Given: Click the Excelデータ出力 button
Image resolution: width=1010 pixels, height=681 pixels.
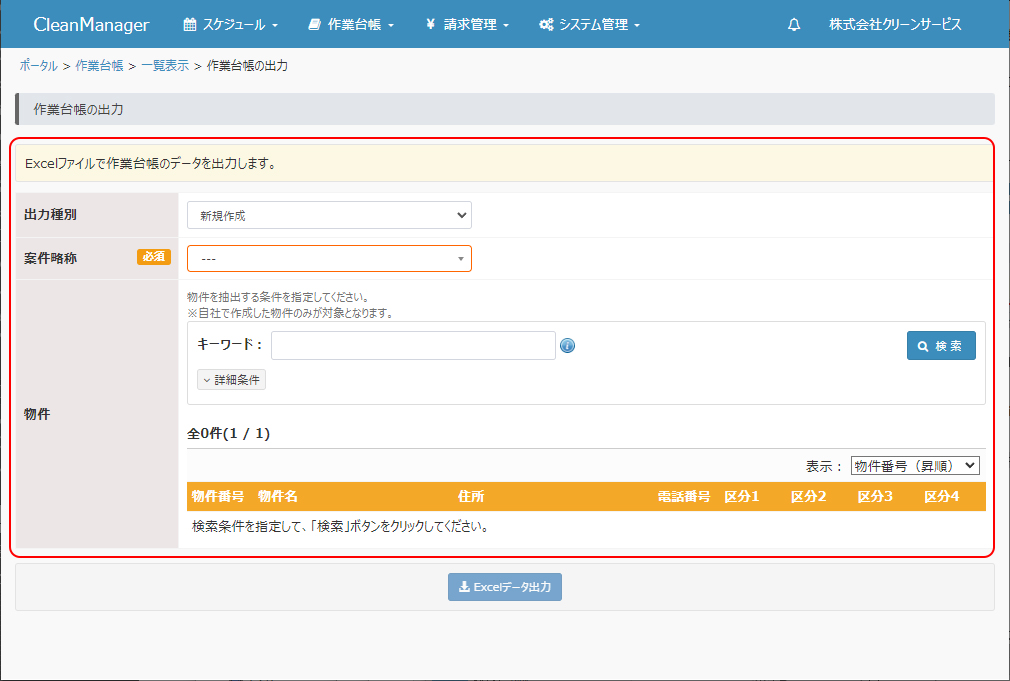Looking at the screenshot, I should click(505, 587).
